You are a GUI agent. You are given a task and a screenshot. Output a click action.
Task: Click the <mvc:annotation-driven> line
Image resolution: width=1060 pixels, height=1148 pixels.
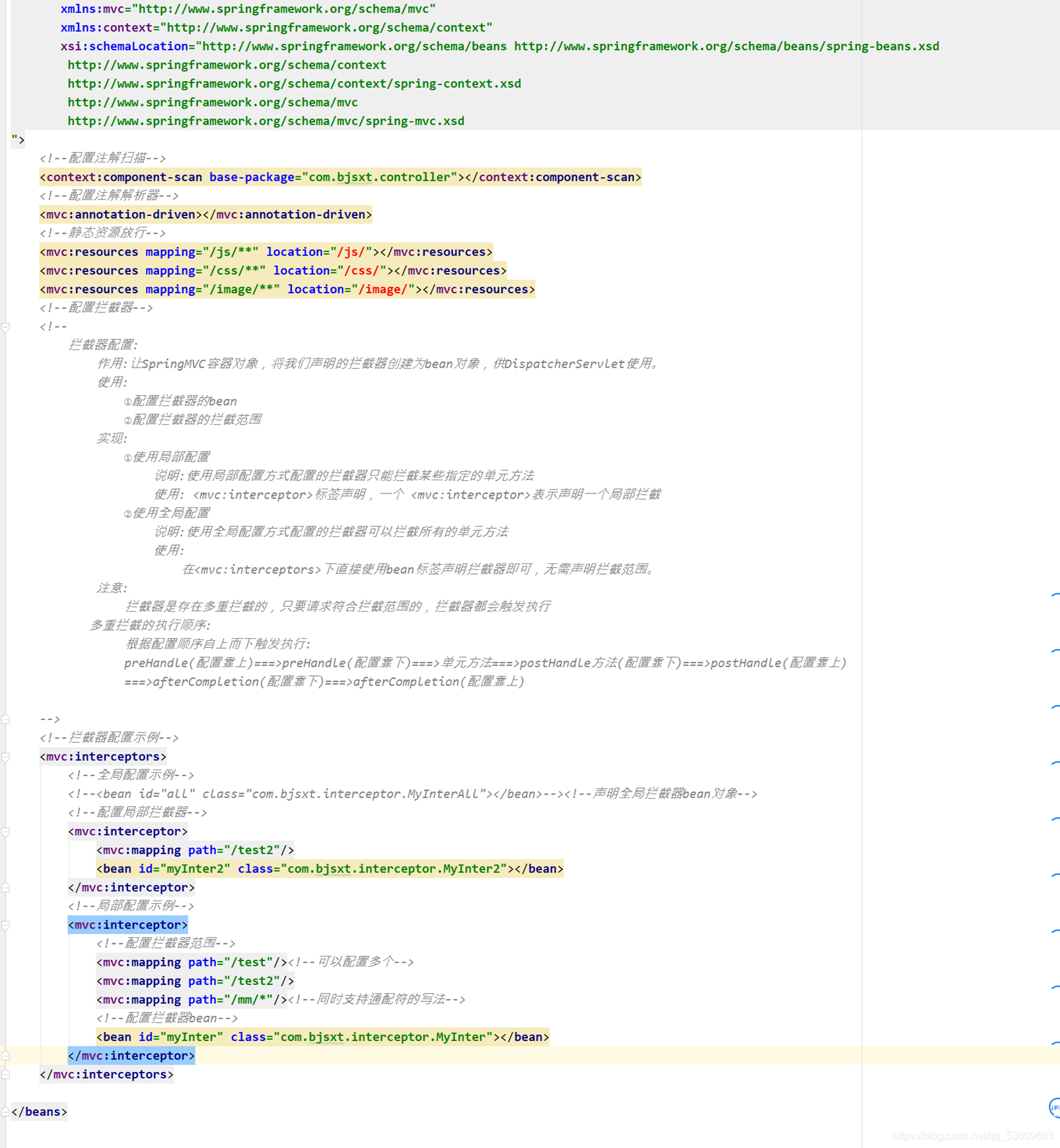click(205, 215)
